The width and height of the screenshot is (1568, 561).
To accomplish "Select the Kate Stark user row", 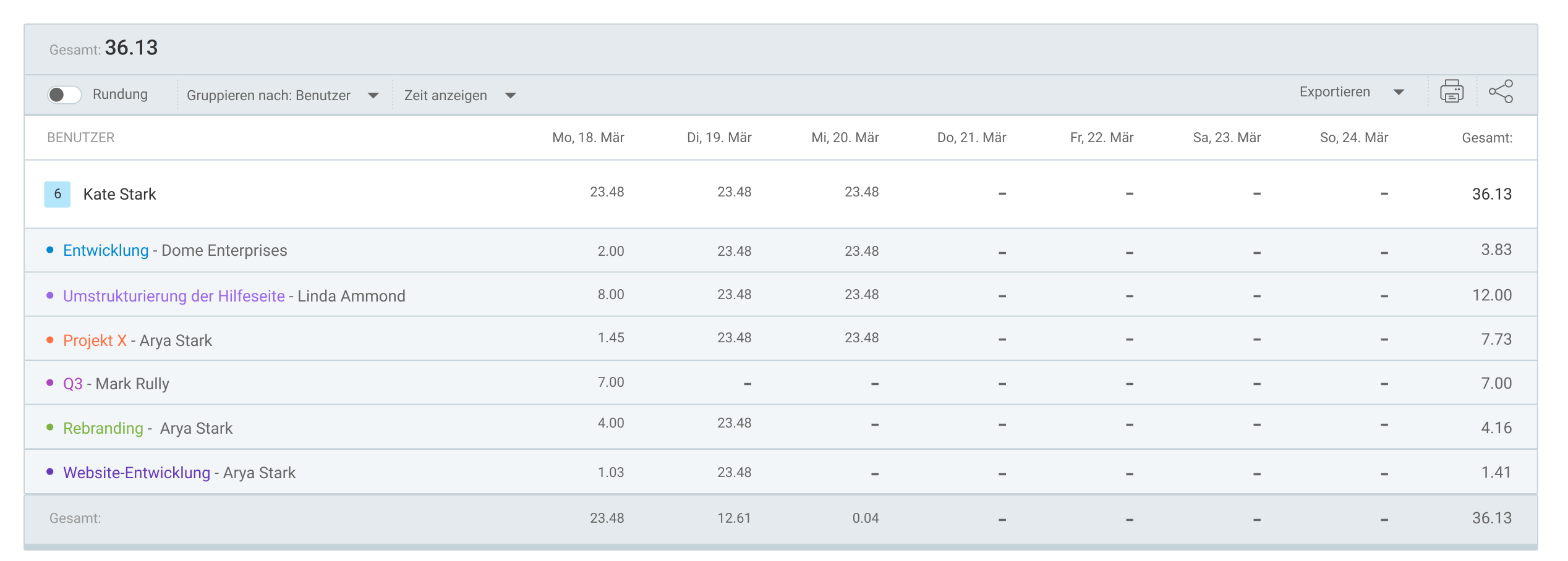I will [x=120, y=194].
